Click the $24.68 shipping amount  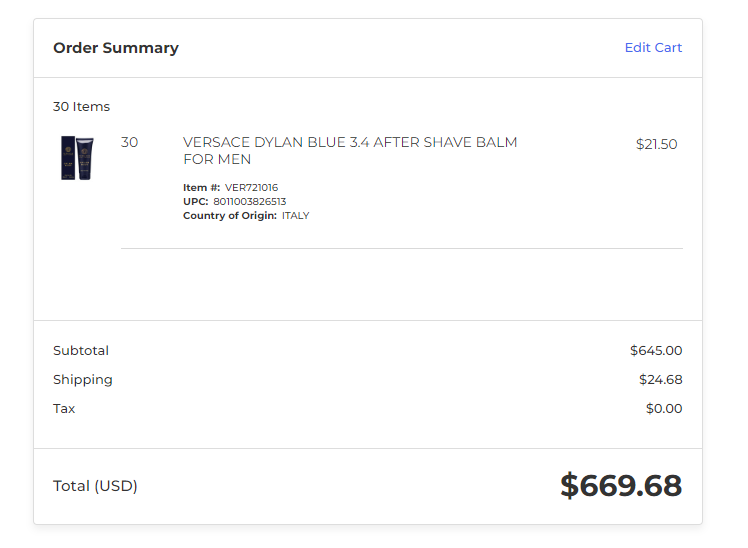(x=661, y=380)
